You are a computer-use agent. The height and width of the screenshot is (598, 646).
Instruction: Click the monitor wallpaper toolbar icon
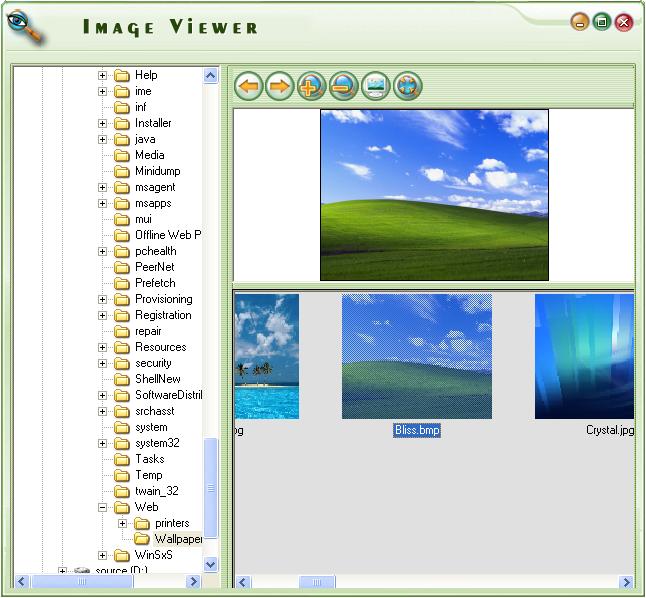(375, 87)
